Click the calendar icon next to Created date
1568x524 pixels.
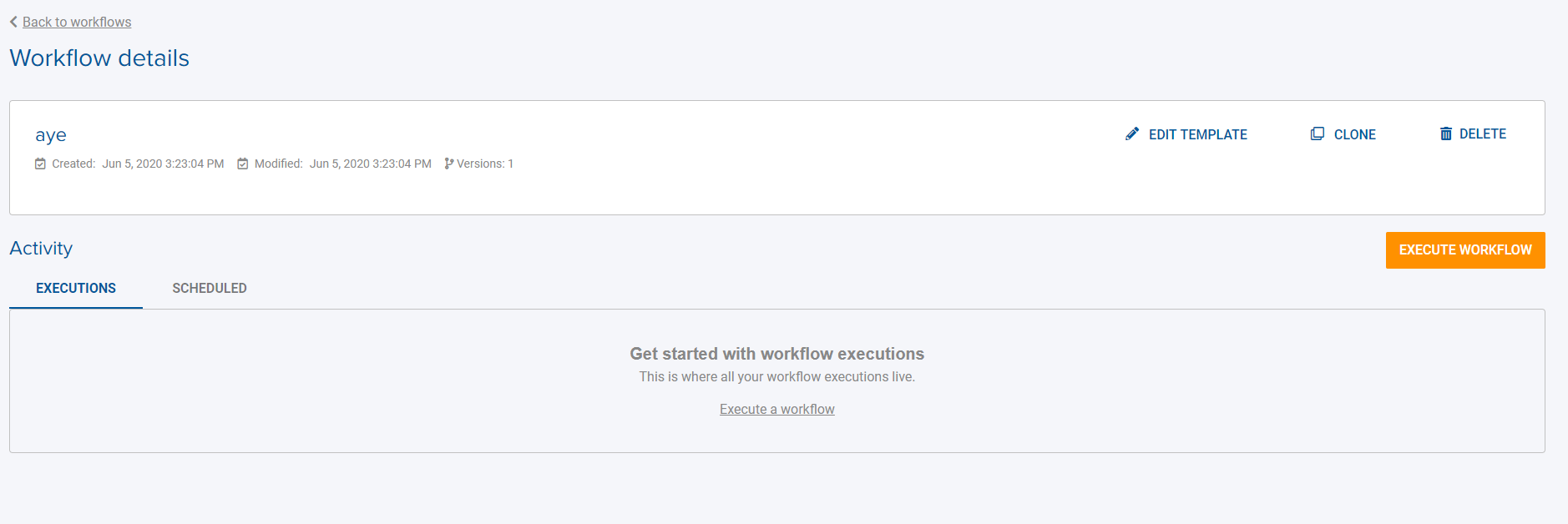click(40, 164)
